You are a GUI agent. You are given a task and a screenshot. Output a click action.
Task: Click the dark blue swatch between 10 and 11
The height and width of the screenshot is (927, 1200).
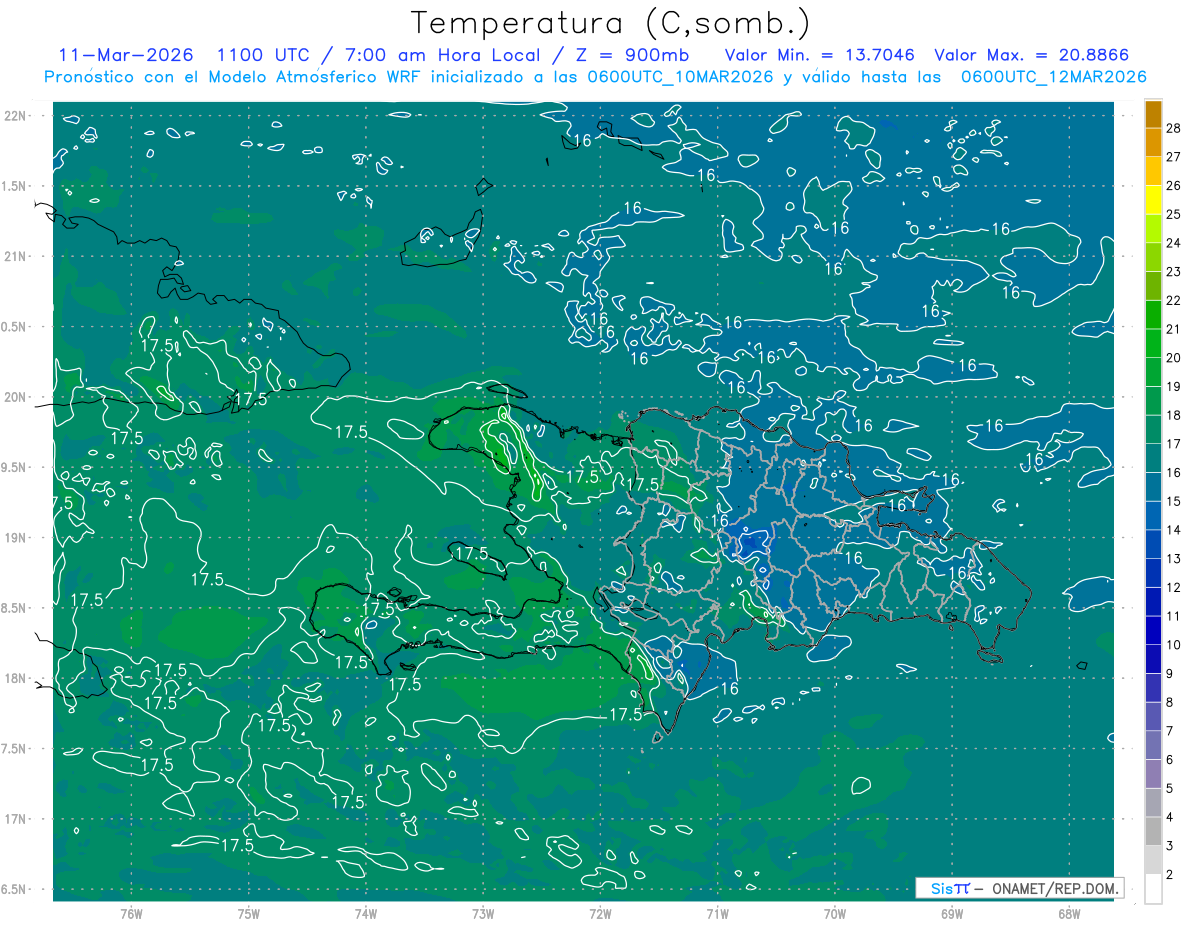(1153, 631)
